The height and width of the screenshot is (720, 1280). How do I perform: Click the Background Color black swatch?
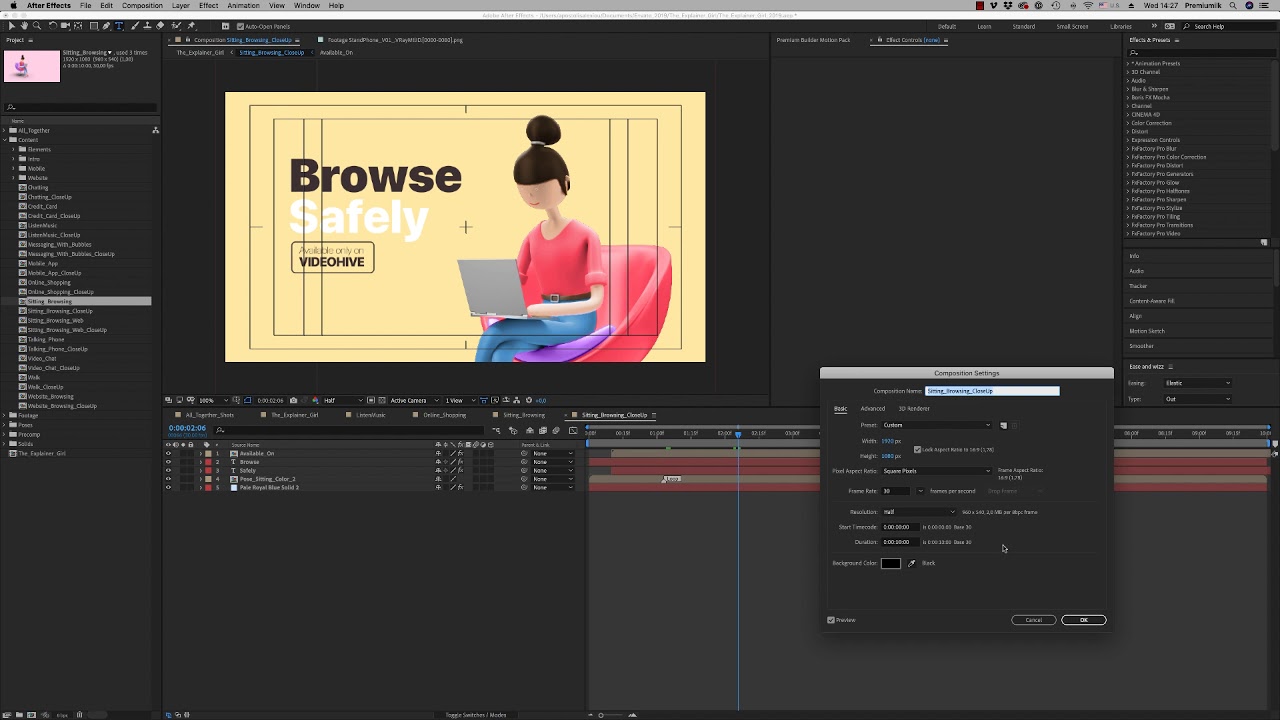(890, 563)
